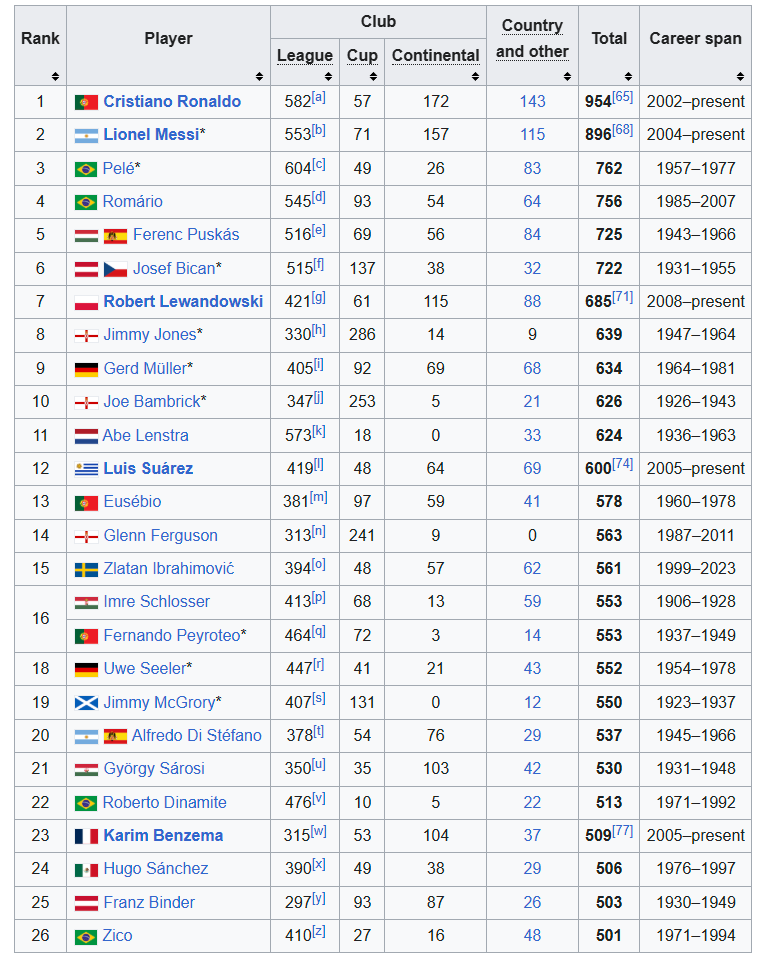Click Brazil flag beside Zico
This screenshot has width=763, height=962.
click(x=86, y=937)
